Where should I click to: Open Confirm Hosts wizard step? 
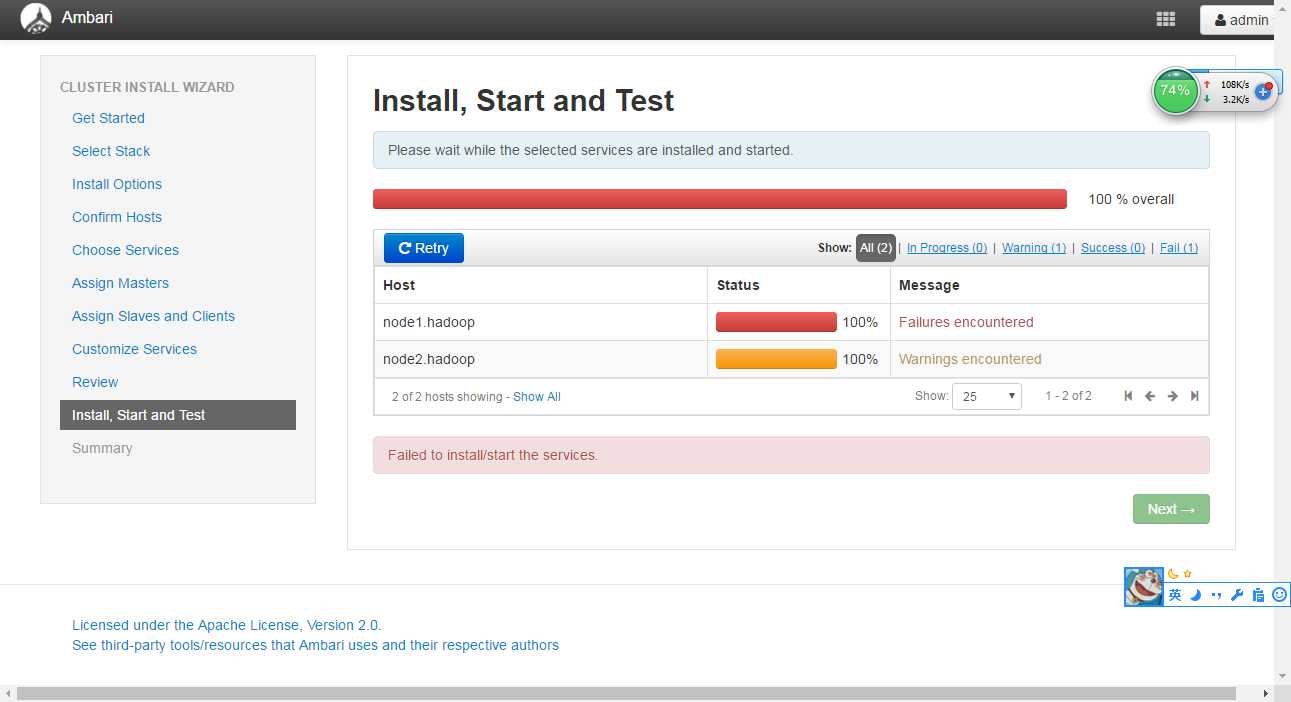[x=117, y=217]
